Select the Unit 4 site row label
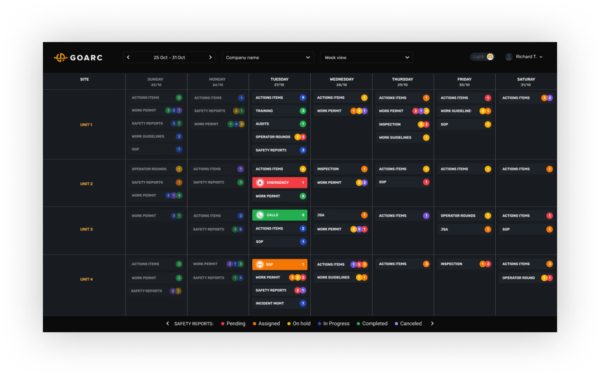The height and width of the screenshot is (376, 600). pos(86,279)
